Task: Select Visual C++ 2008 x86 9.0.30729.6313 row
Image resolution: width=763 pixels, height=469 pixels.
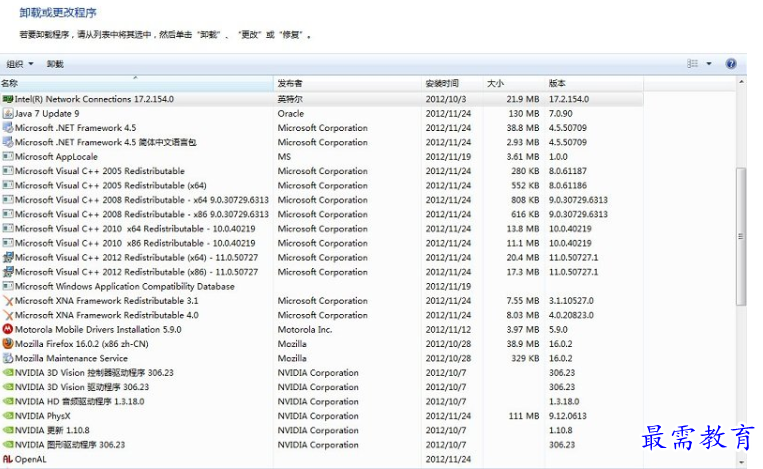Action: (321, 215)
